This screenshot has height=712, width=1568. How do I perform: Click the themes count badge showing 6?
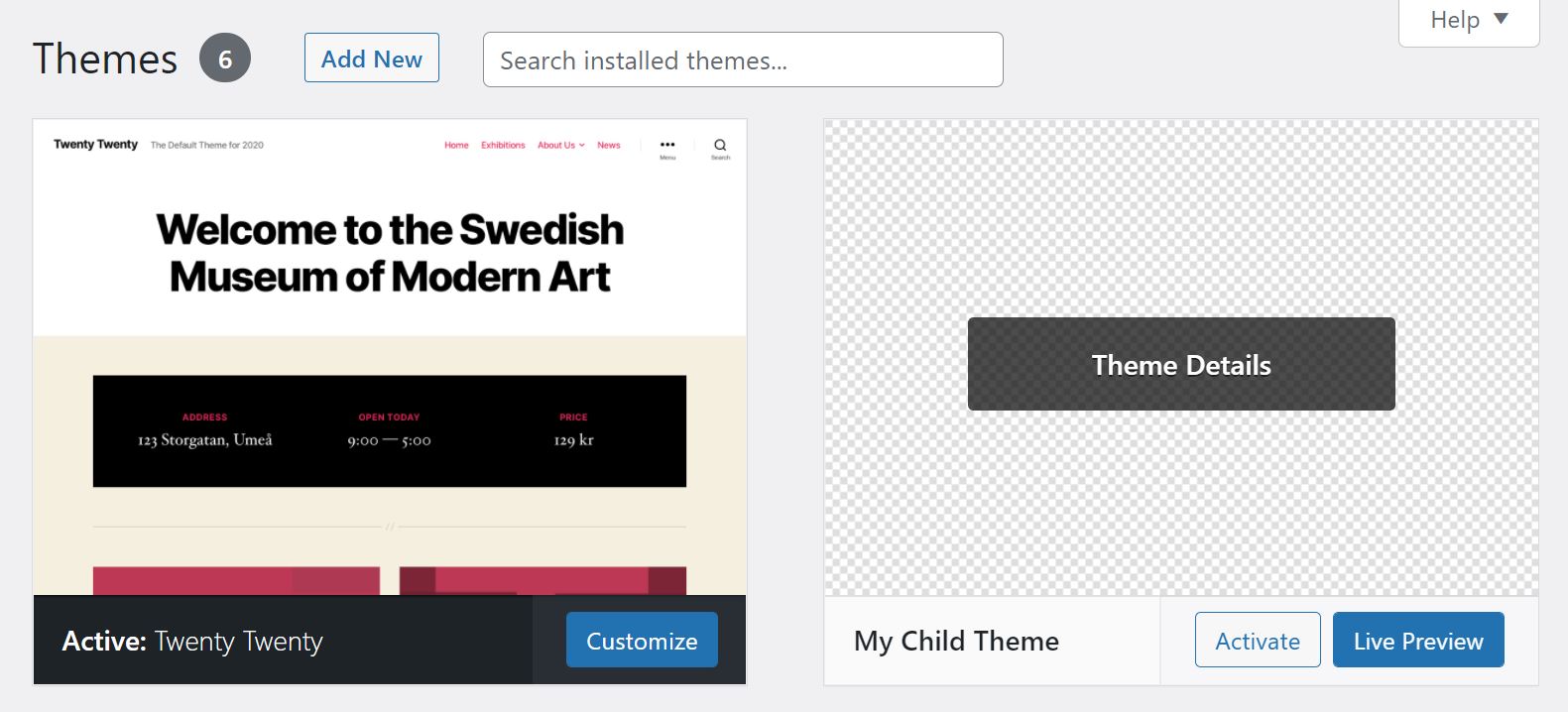click(225, 59)
